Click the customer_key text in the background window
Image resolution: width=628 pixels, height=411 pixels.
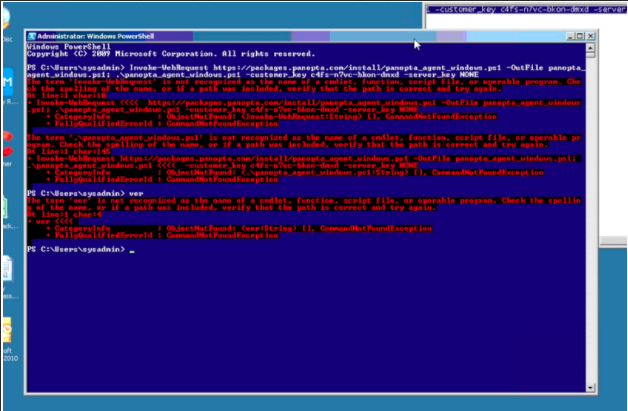(526, 9)
